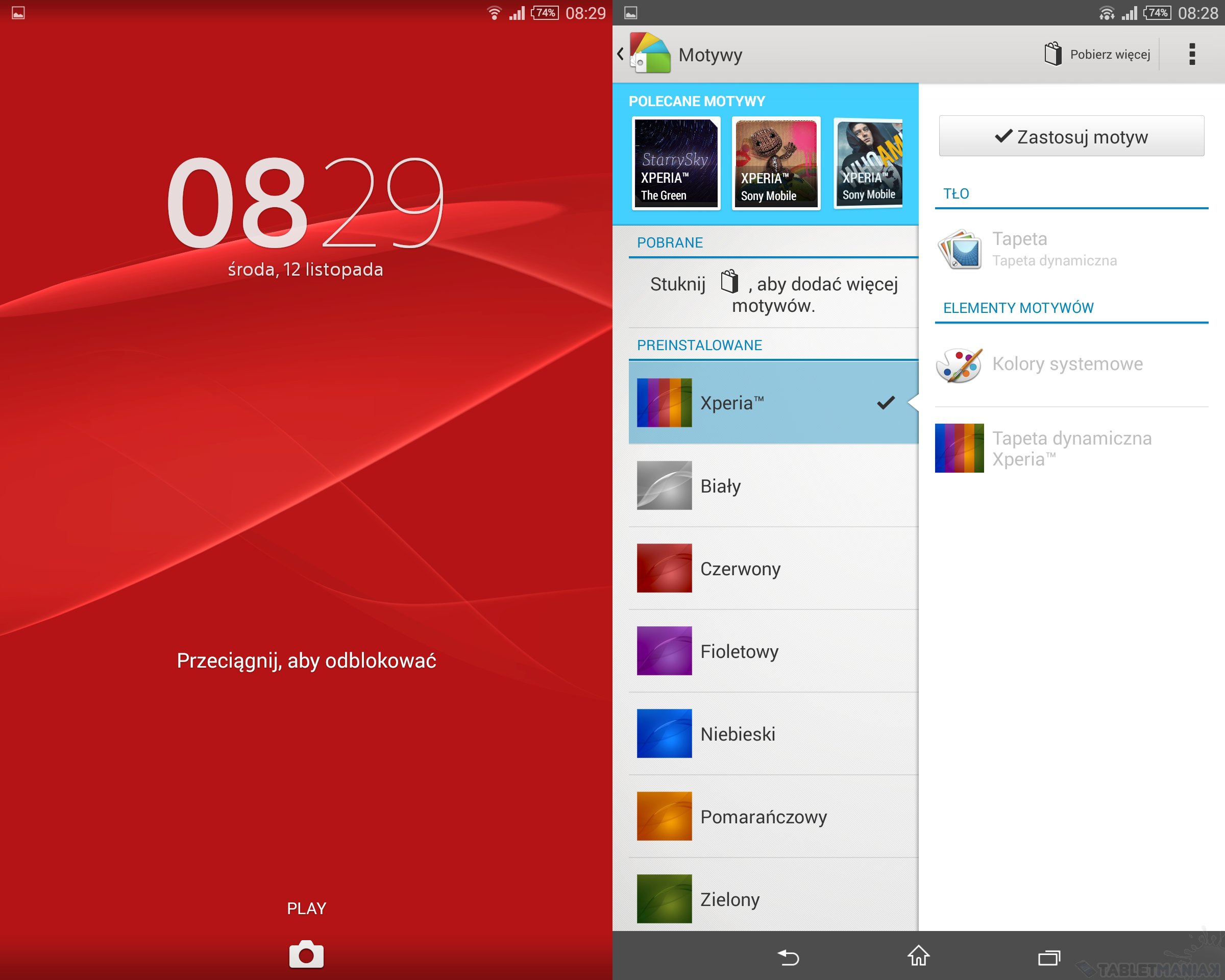The image size is (1225, 980).
Task: Choose the Fioletowy theme swatch
Action: [664, 651]
